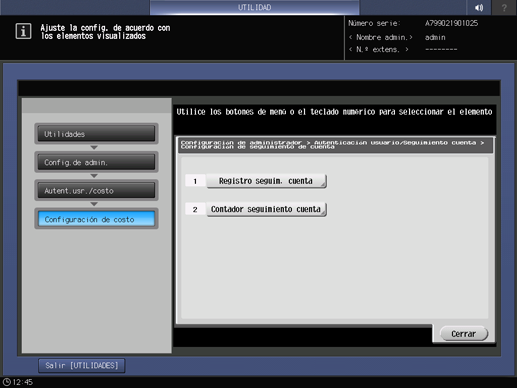Open the UTILIDAD tab at the top
The image size is (517, 388).
(254, 7)
